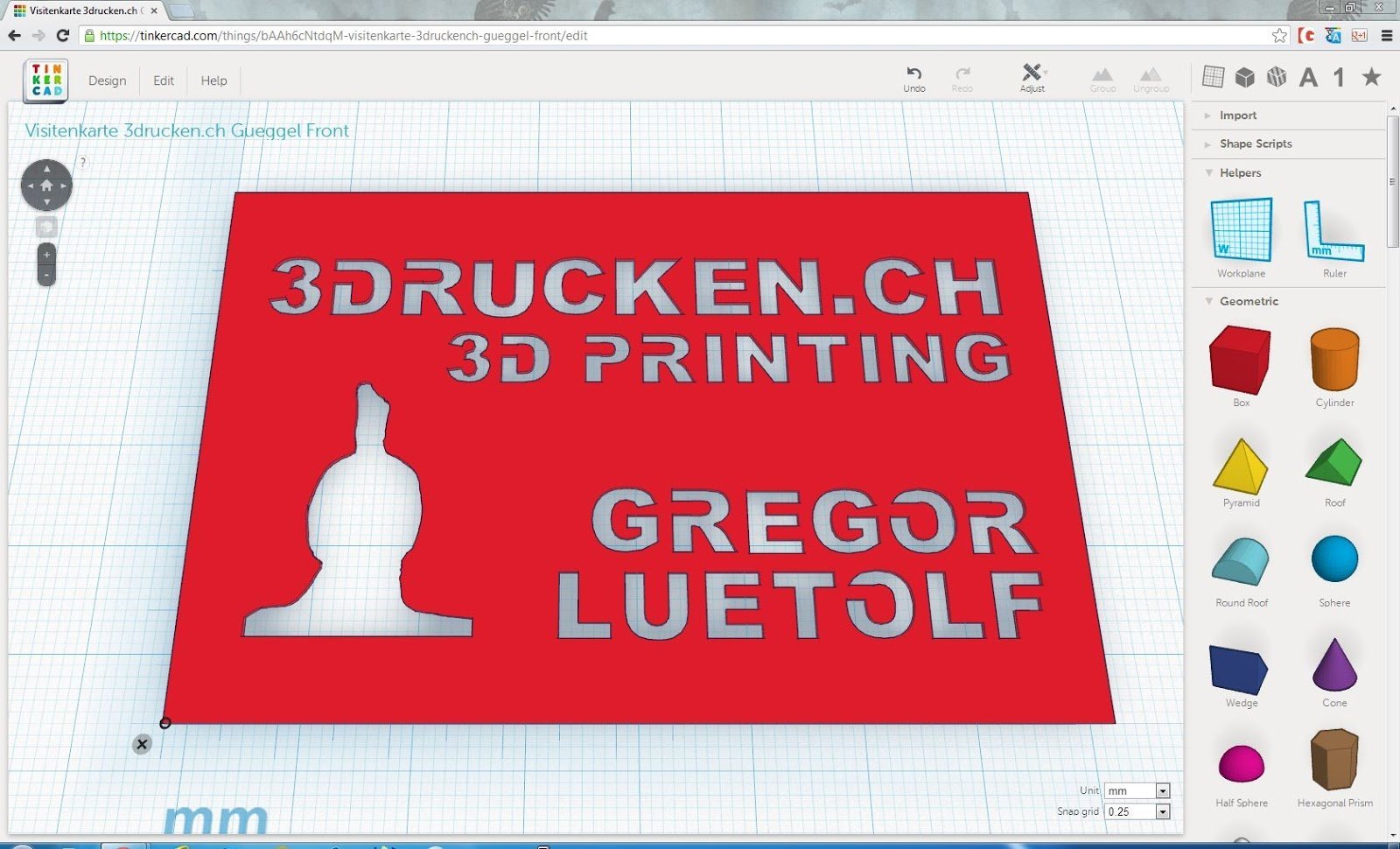This screenshot has height=849, width=1400.
Task: Open the question mark hint near the orbit control
Action: 83,162
